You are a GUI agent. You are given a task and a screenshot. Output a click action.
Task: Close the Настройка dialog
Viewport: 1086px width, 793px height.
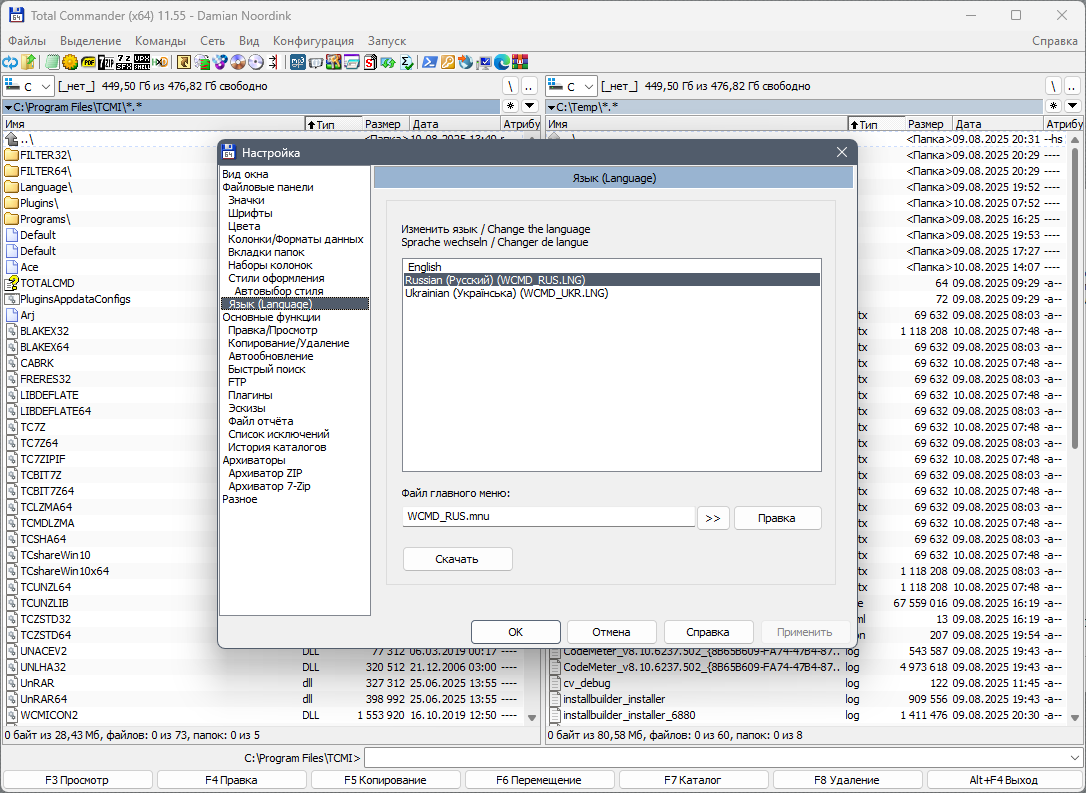click(842, 152)
